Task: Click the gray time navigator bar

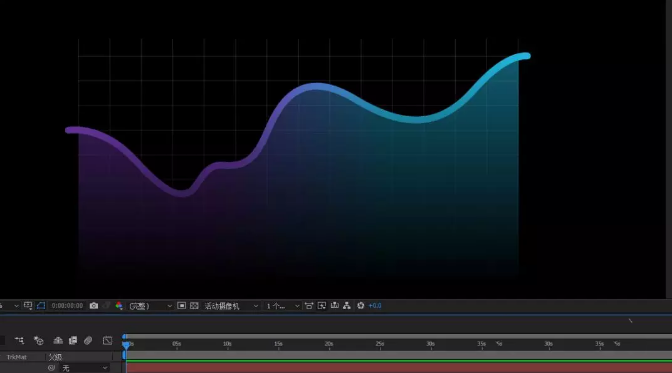Action: coord(399,337)
